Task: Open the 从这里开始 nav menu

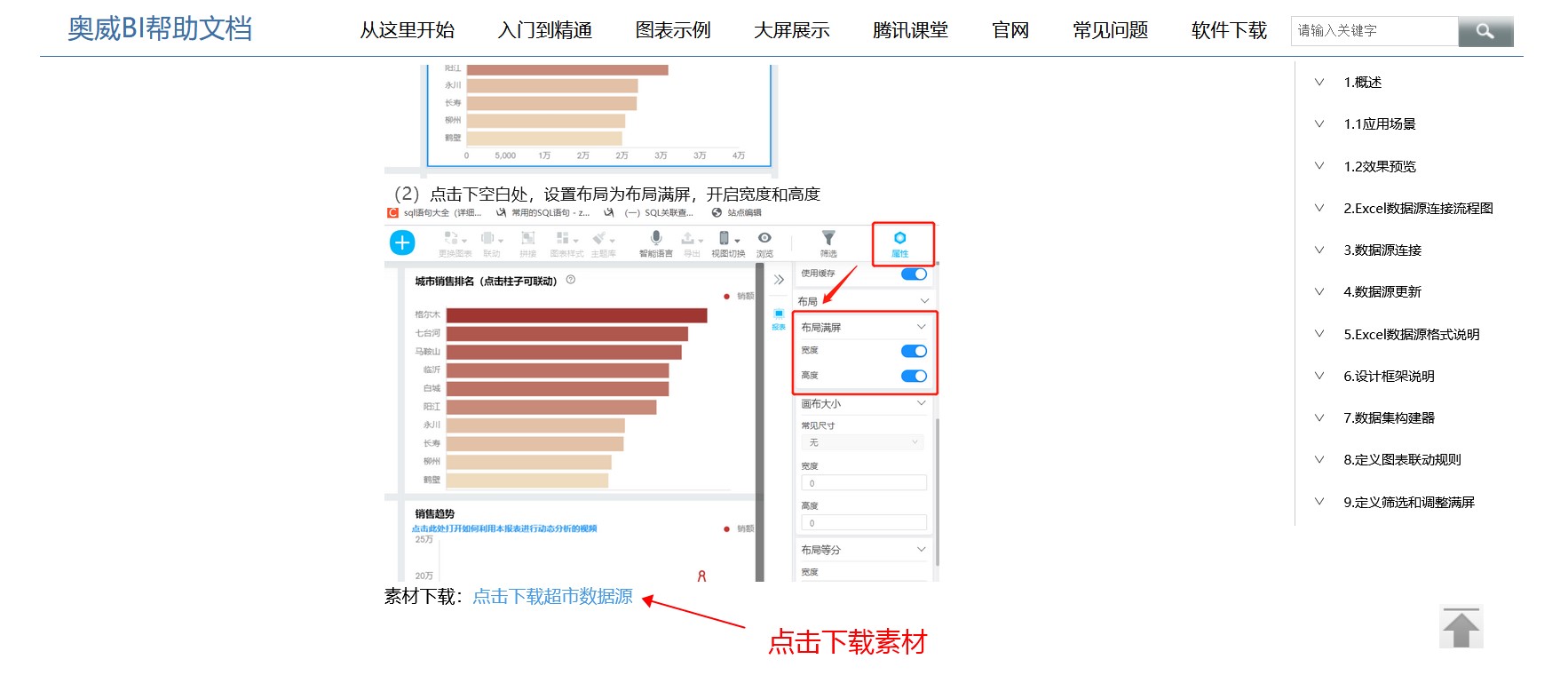Action: [408, 30]
